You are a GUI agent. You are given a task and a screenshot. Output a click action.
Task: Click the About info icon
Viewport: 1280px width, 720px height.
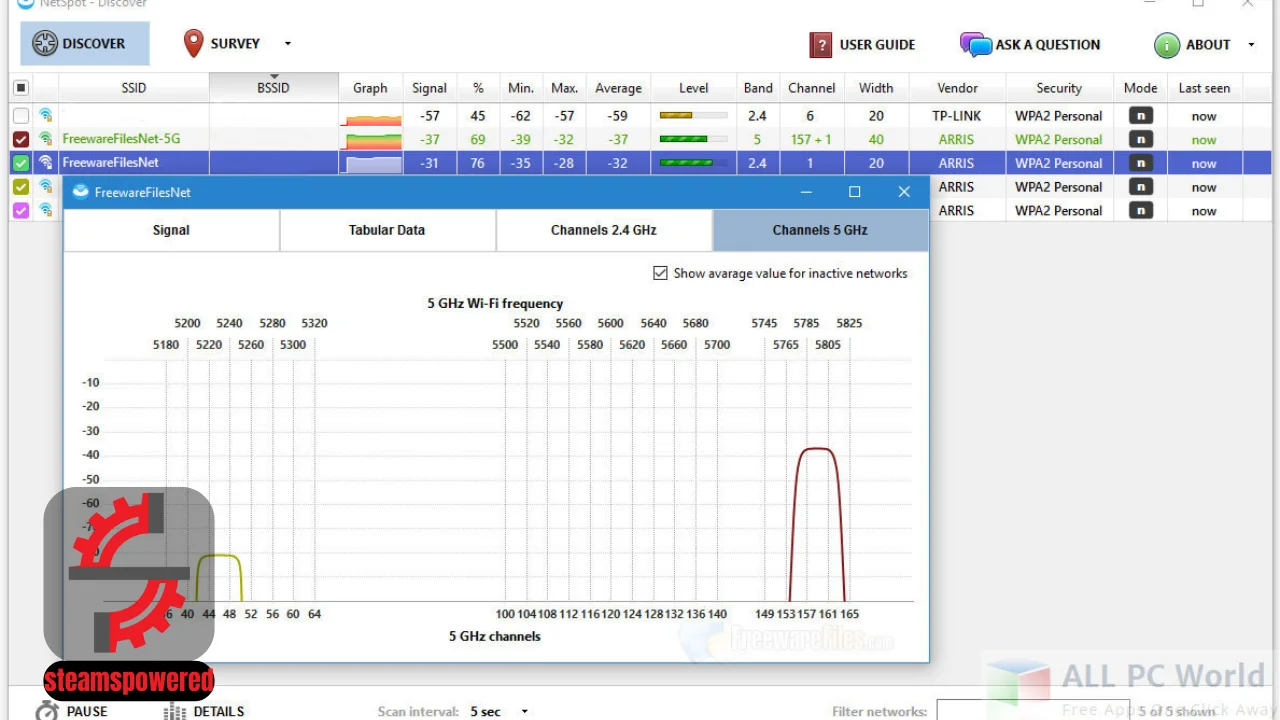click(1167, 45)
